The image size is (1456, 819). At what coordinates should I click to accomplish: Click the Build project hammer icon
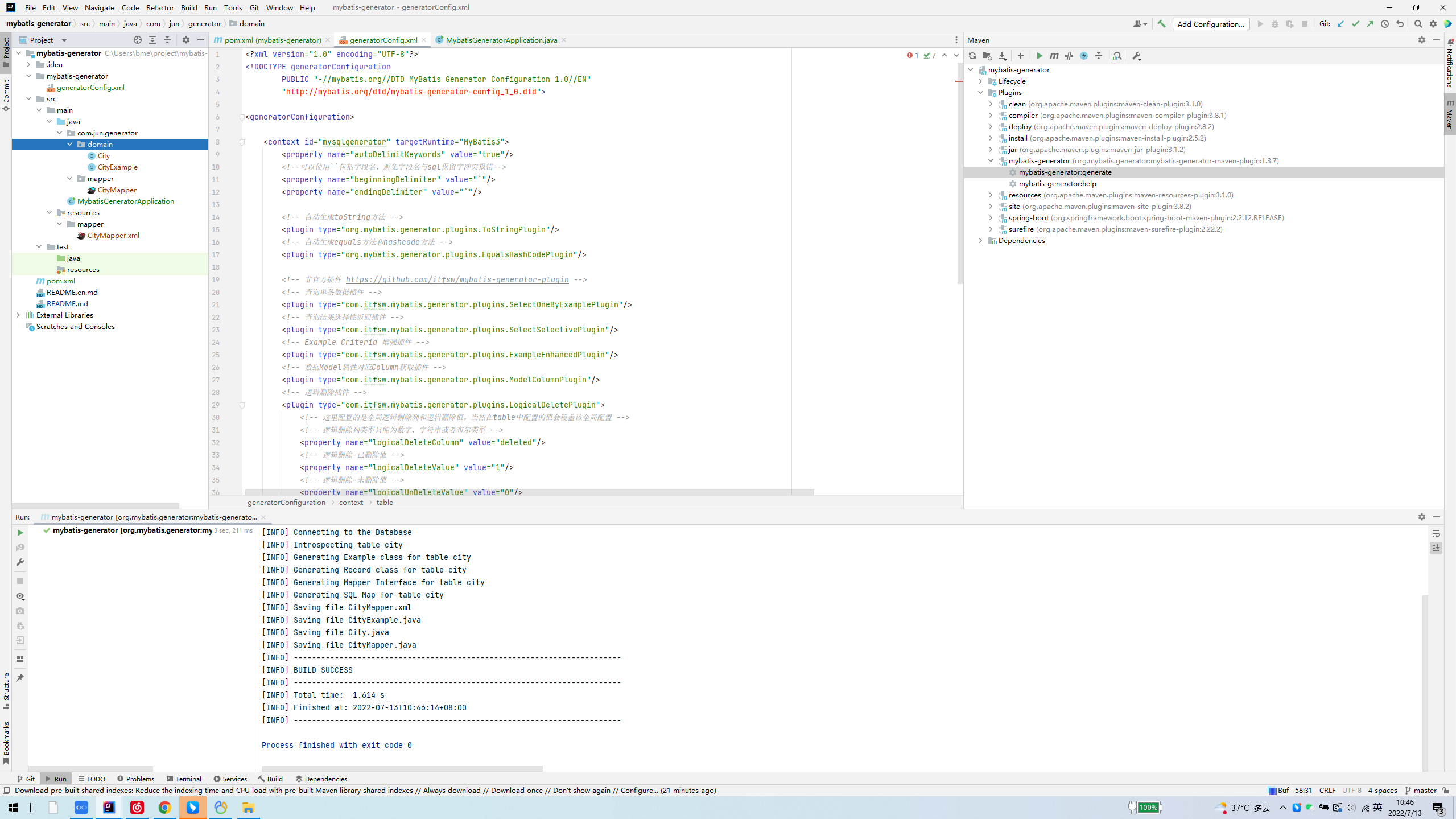1161,24
